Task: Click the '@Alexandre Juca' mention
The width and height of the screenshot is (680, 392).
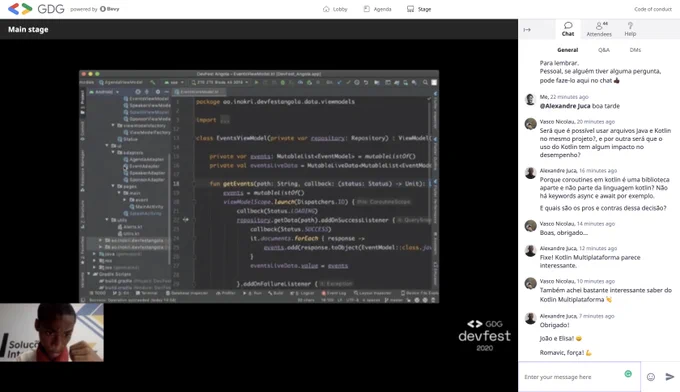Action: point(565,106)
